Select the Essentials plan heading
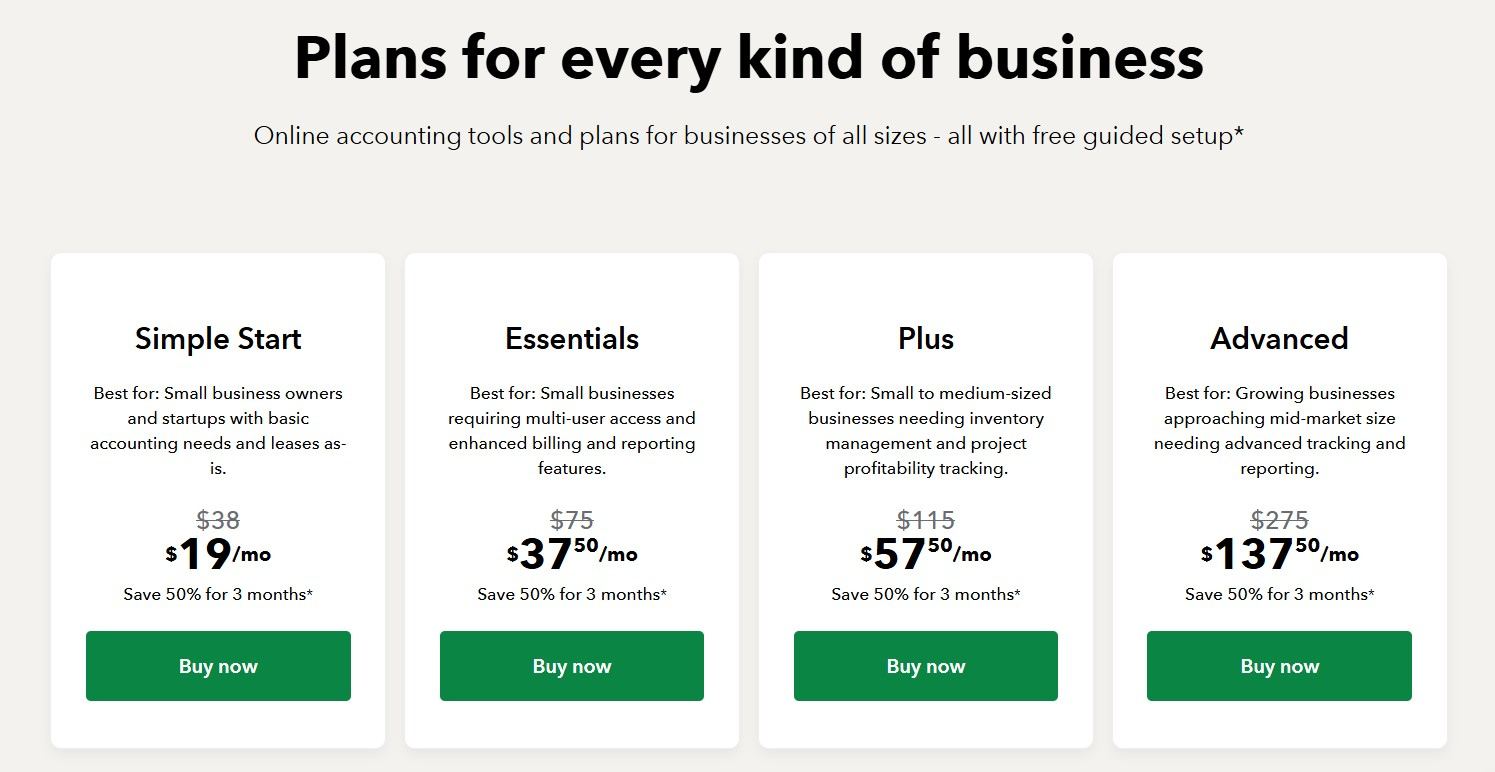 [571, 338]
